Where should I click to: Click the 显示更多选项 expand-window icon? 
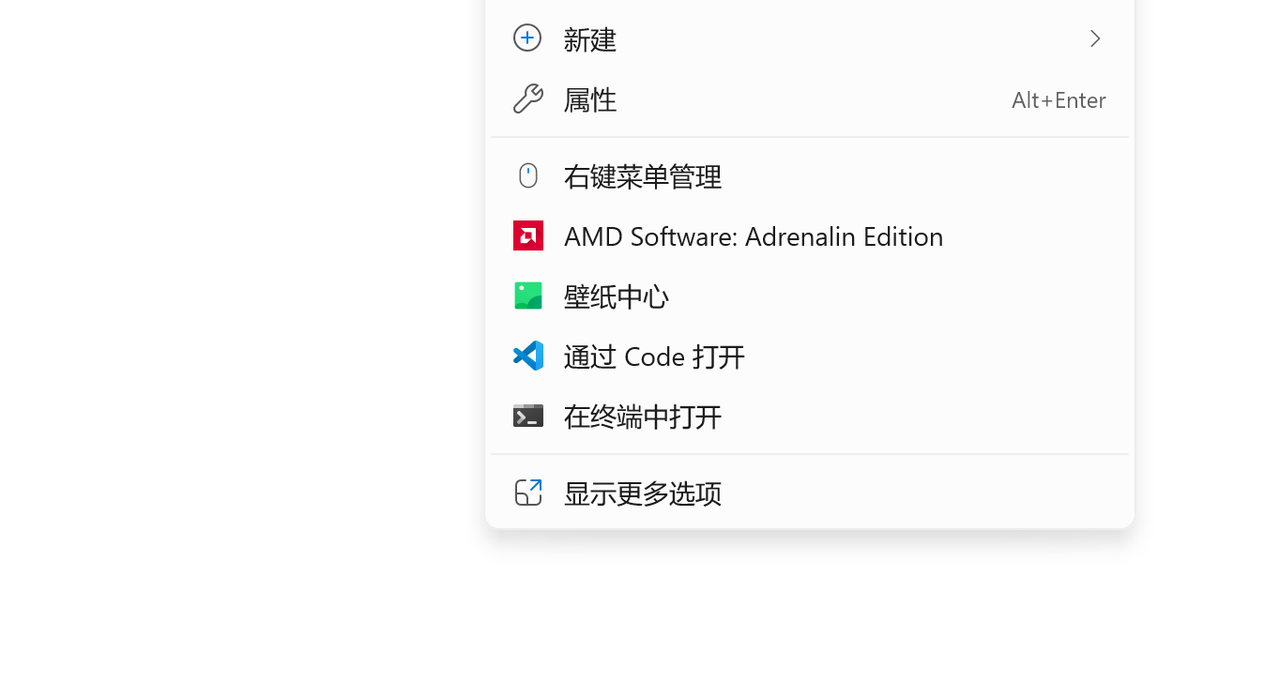[x=528, y=492]
